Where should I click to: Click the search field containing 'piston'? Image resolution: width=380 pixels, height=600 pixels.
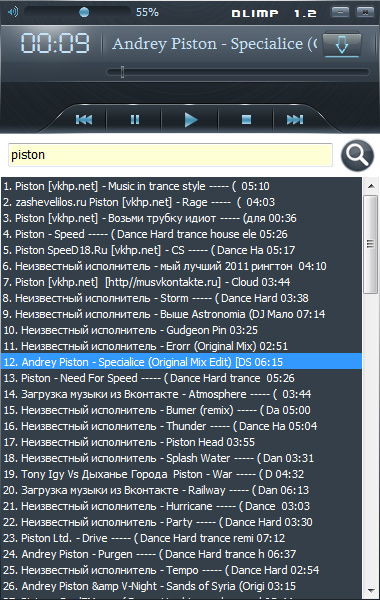pos(170,155)
